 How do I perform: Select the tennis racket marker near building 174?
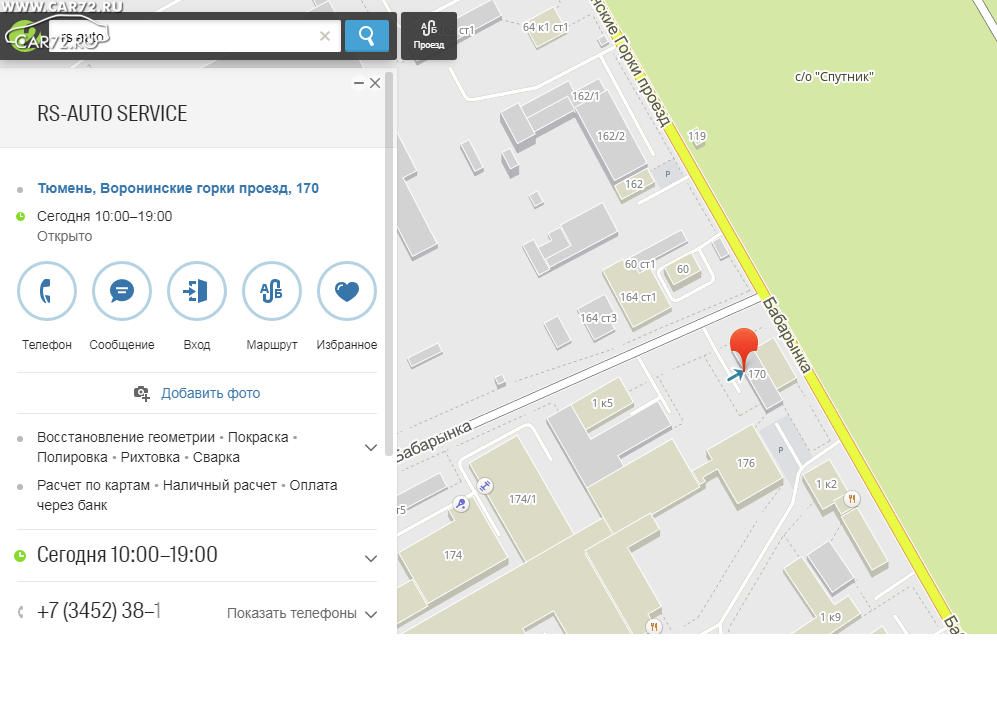(x=461, y=504)
